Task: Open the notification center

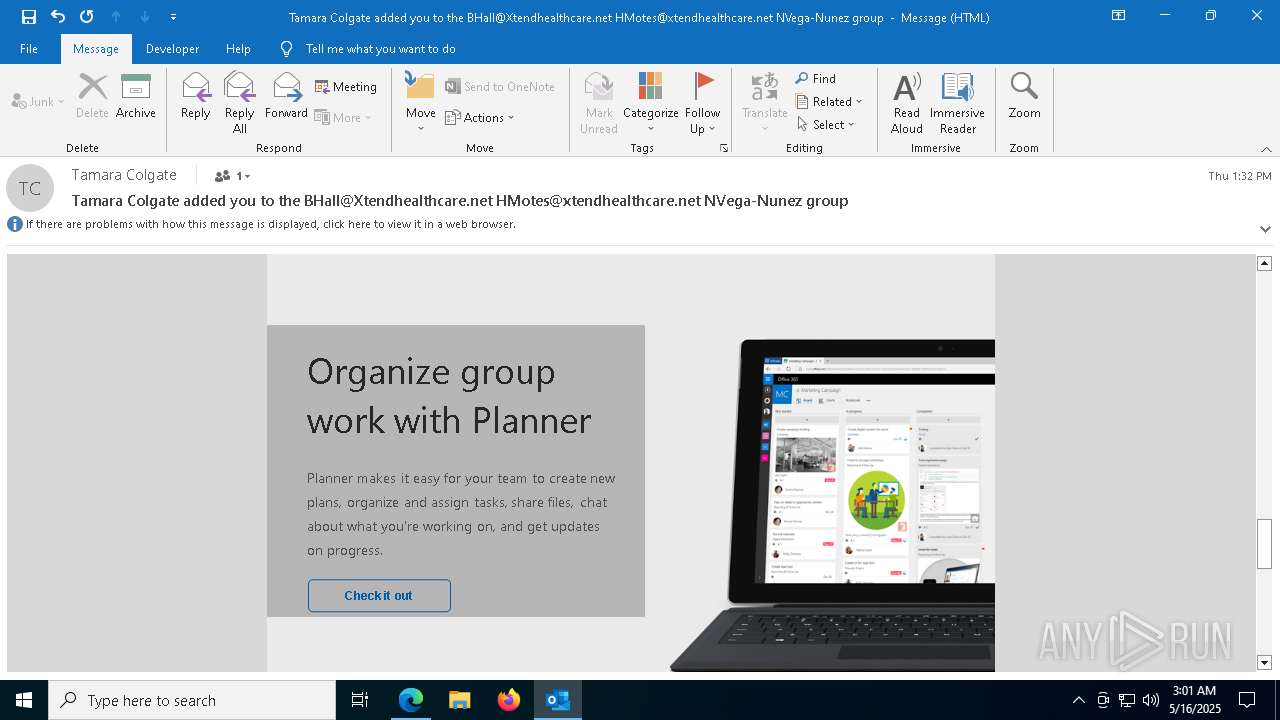Action: coord(1247,700)
